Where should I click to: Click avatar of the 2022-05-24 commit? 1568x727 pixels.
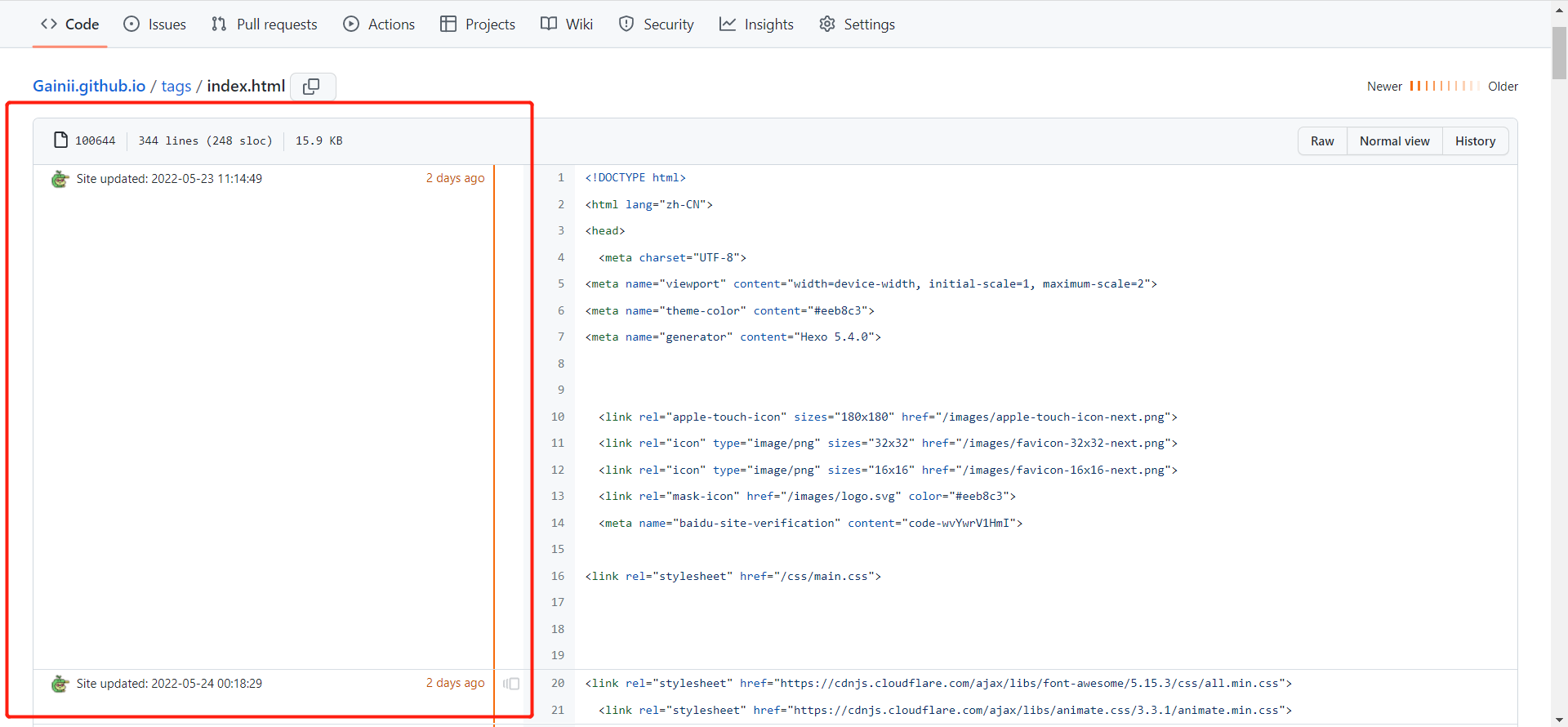(x=60, y=683)
